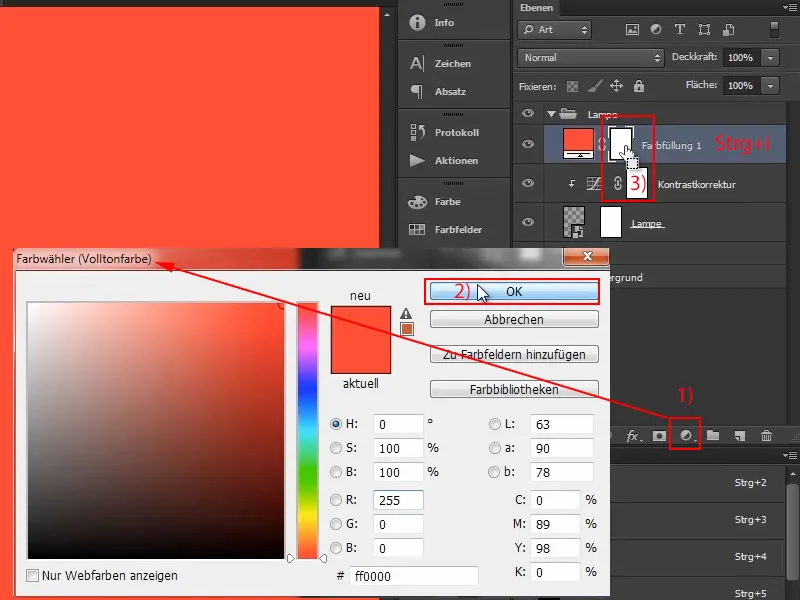Click the Abbrechen button

(x=514, y=319)
